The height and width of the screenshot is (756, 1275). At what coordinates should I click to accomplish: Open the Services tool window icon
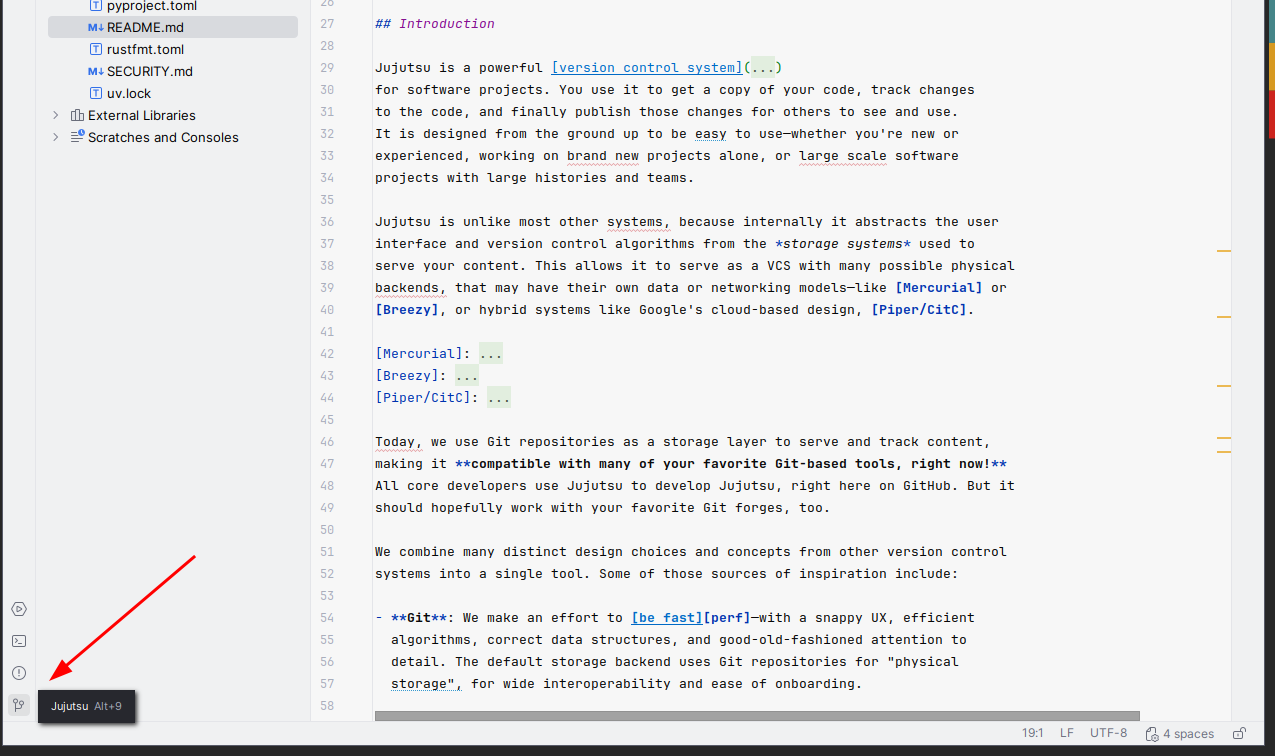click(18, 609)
